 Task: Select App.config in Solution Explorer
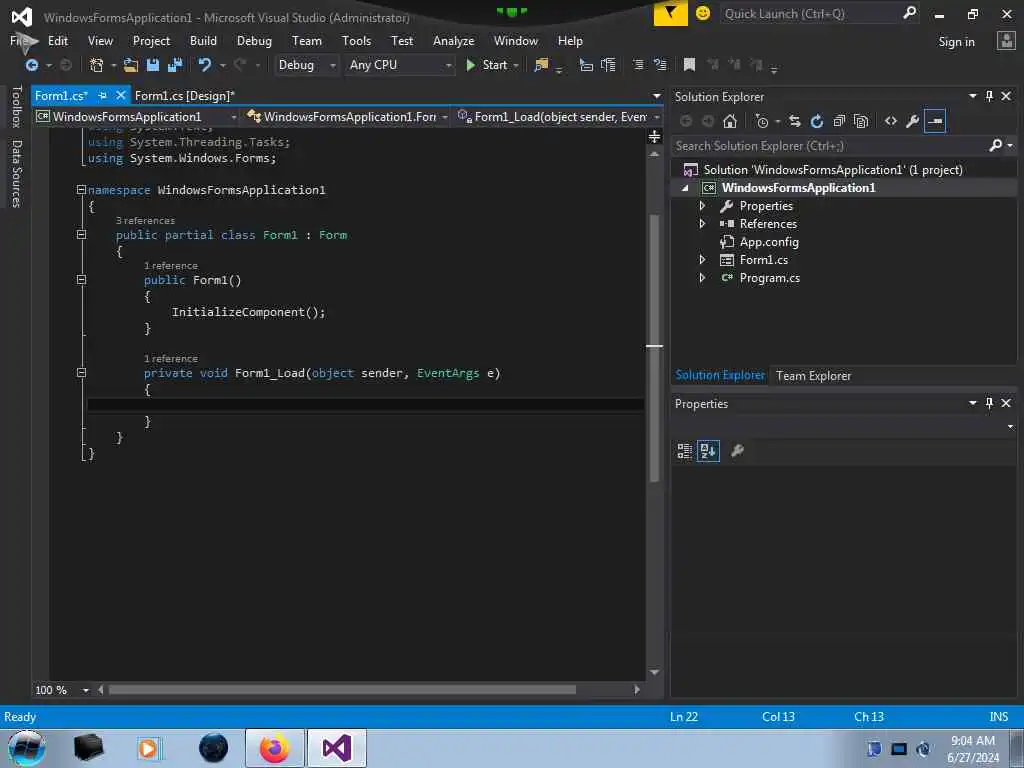pyautogui.click(x=769, y=242)
